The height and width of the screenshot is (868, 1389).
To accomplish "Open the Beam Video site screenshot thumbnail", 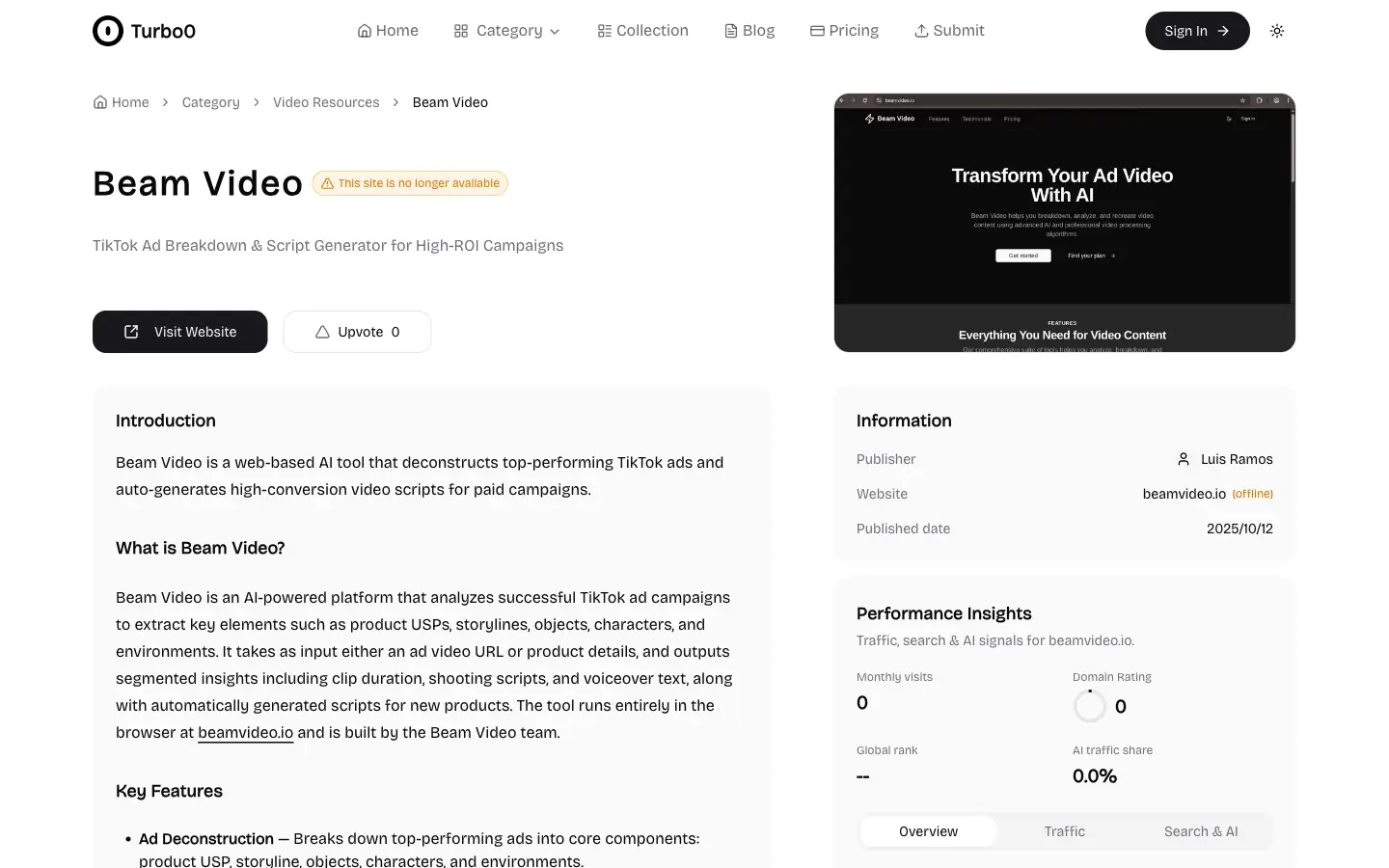I will coord(1065,223).
